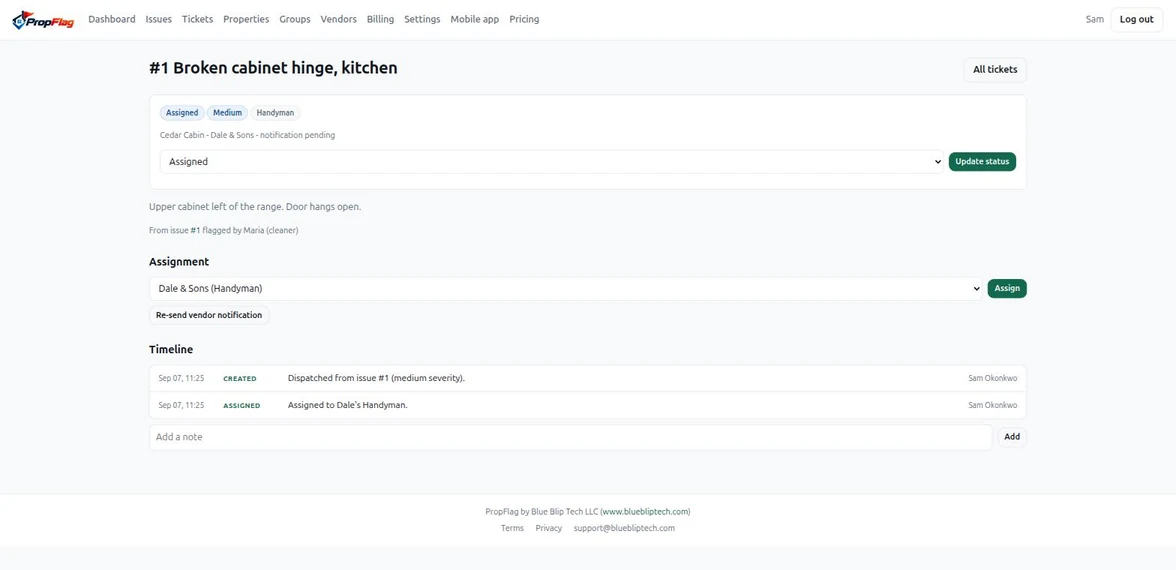Click Re-send vendor notification
The height and width of the screenshot is (570, 1176).
[209, 315]
